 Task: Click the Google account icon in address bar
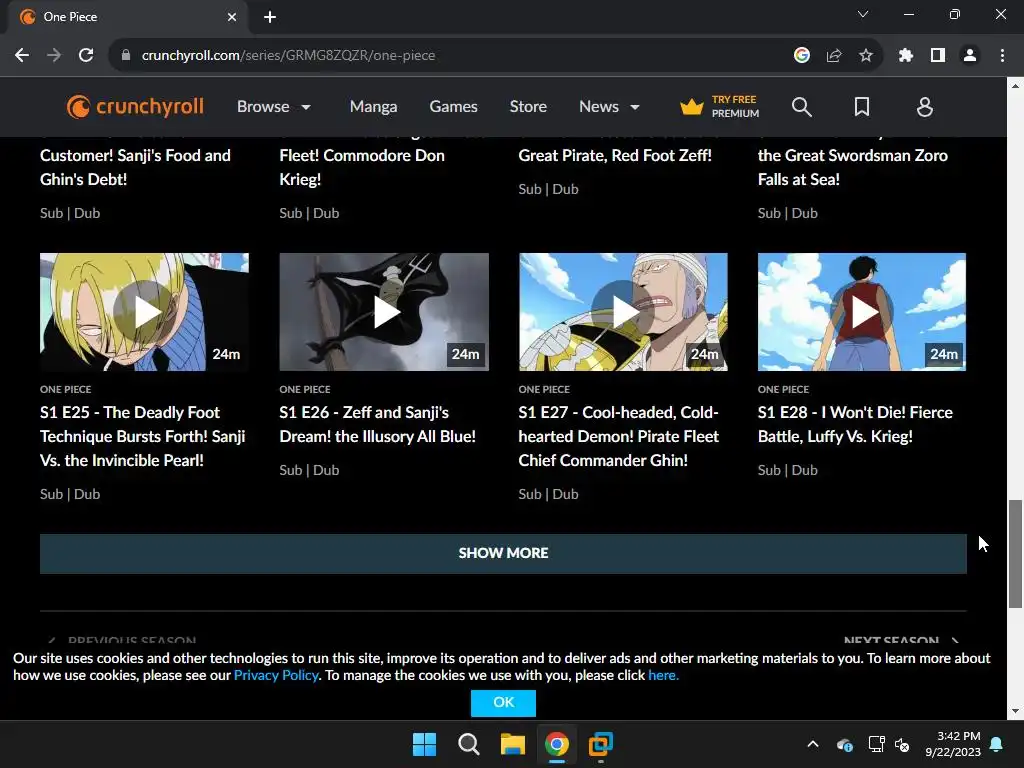click(802, 56)
